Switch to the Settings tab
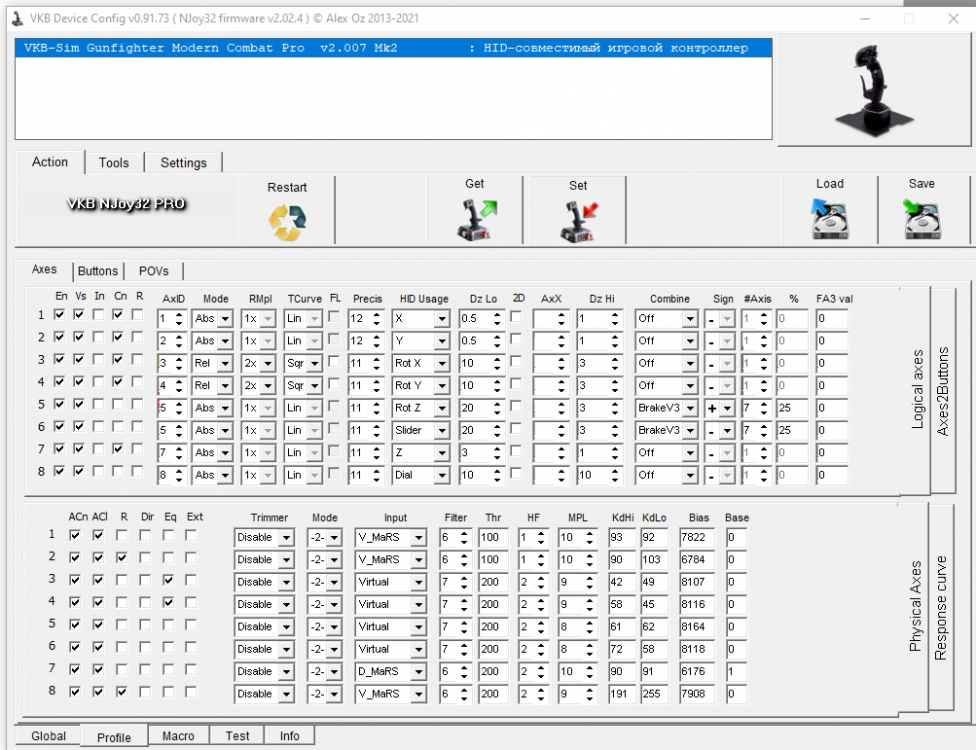 click(x=184, y=162)
